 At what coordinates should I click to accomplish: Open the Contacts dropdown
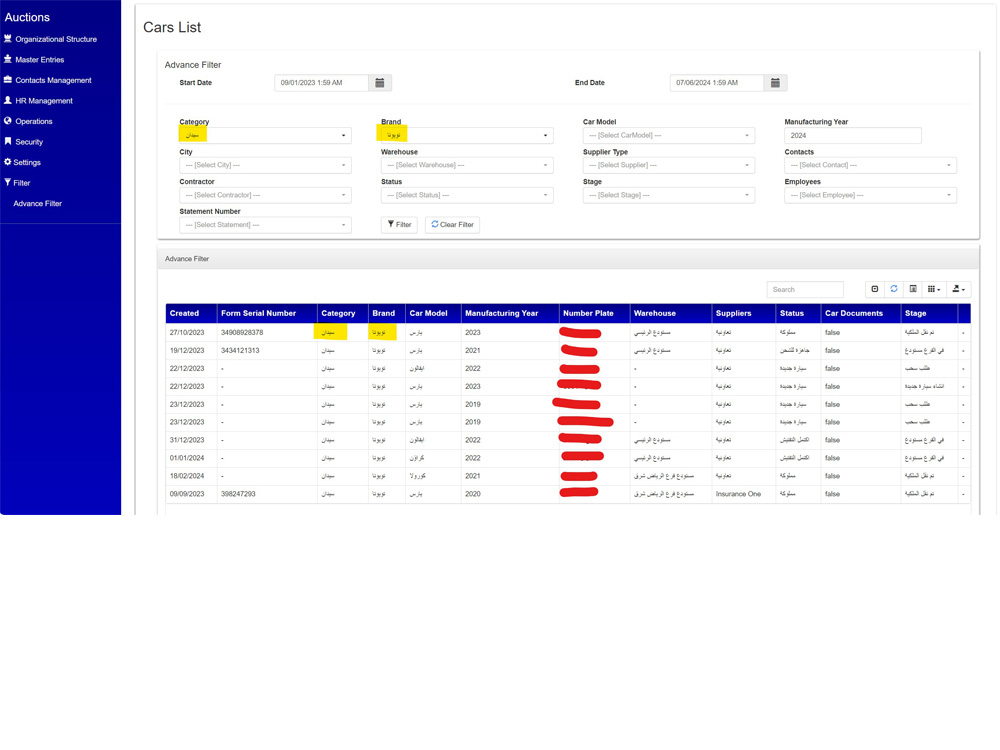(871, 165)
